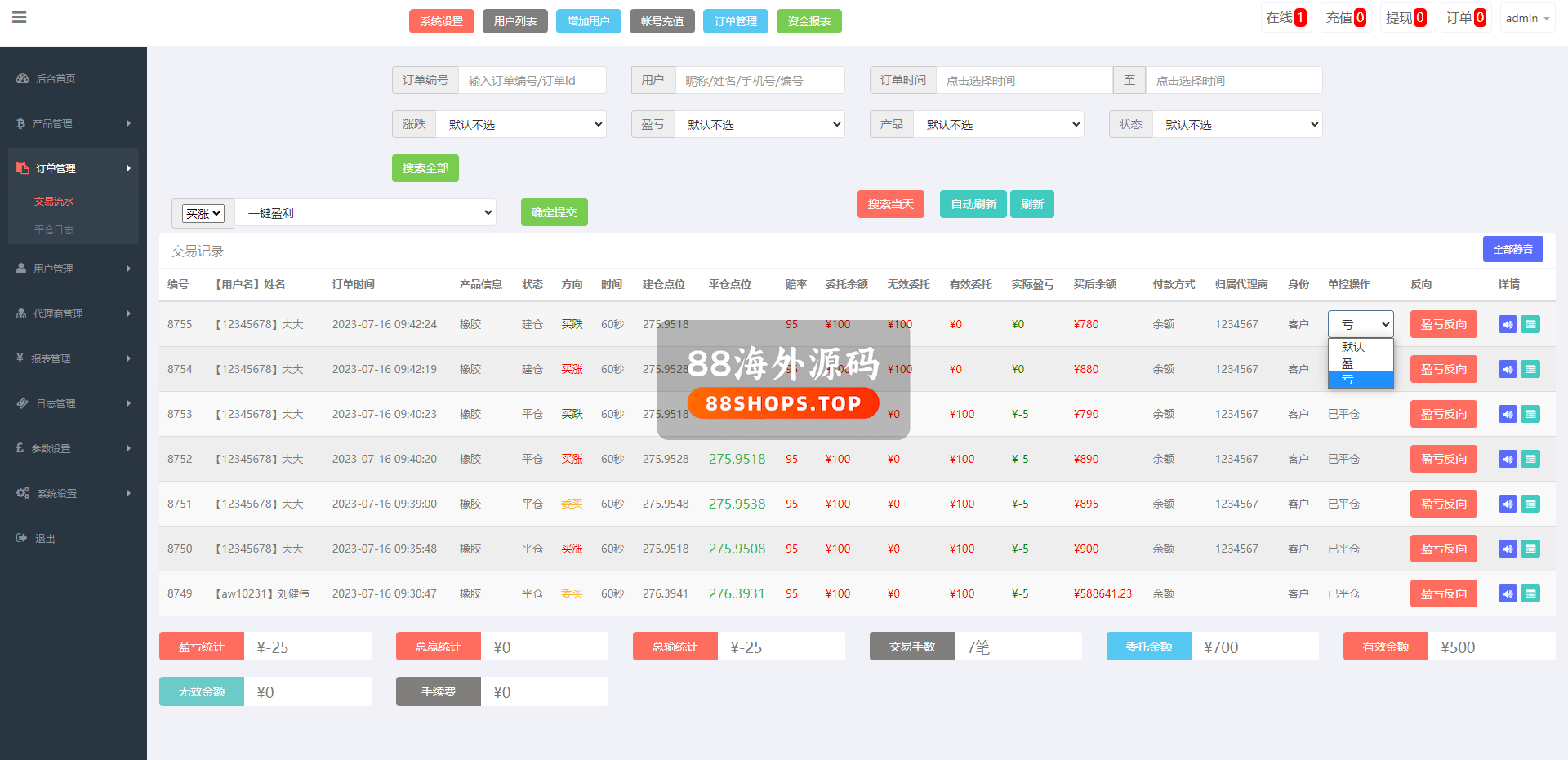Open 平仓日志 in the sidebar submenu

point(54,230)
